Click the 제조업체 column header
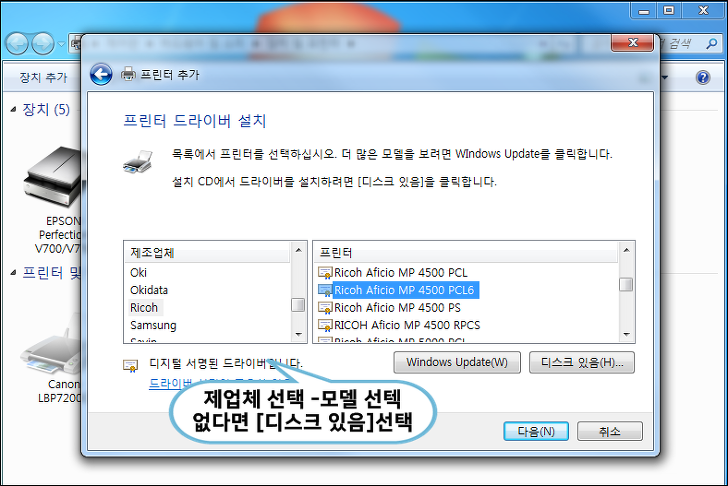This screenshot has height=486, width=728. [207, 253]
